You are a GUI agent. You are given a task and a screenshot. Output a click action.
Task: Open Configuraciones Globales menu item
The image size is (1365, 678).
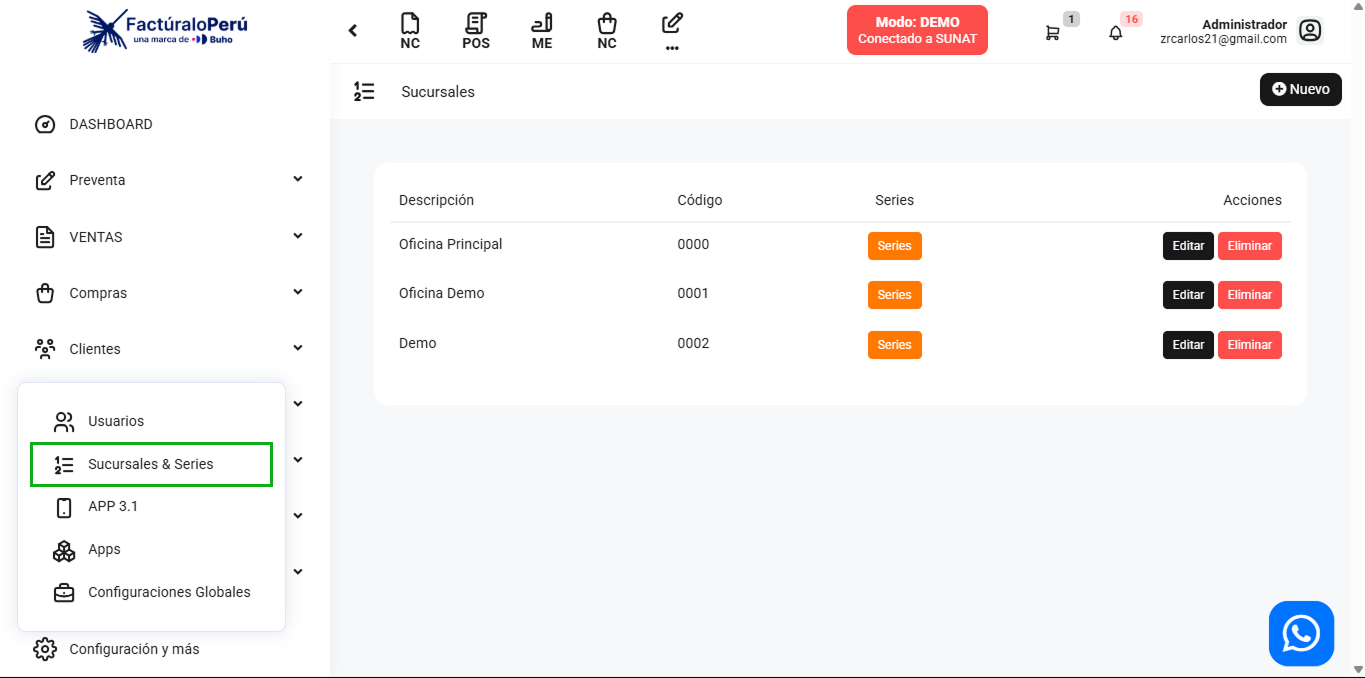coord(169,592)
